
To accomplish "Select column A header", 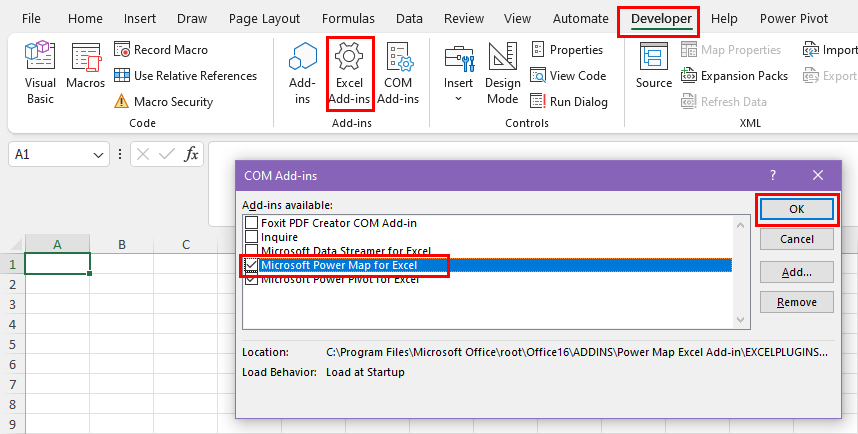I will point(57,245).
